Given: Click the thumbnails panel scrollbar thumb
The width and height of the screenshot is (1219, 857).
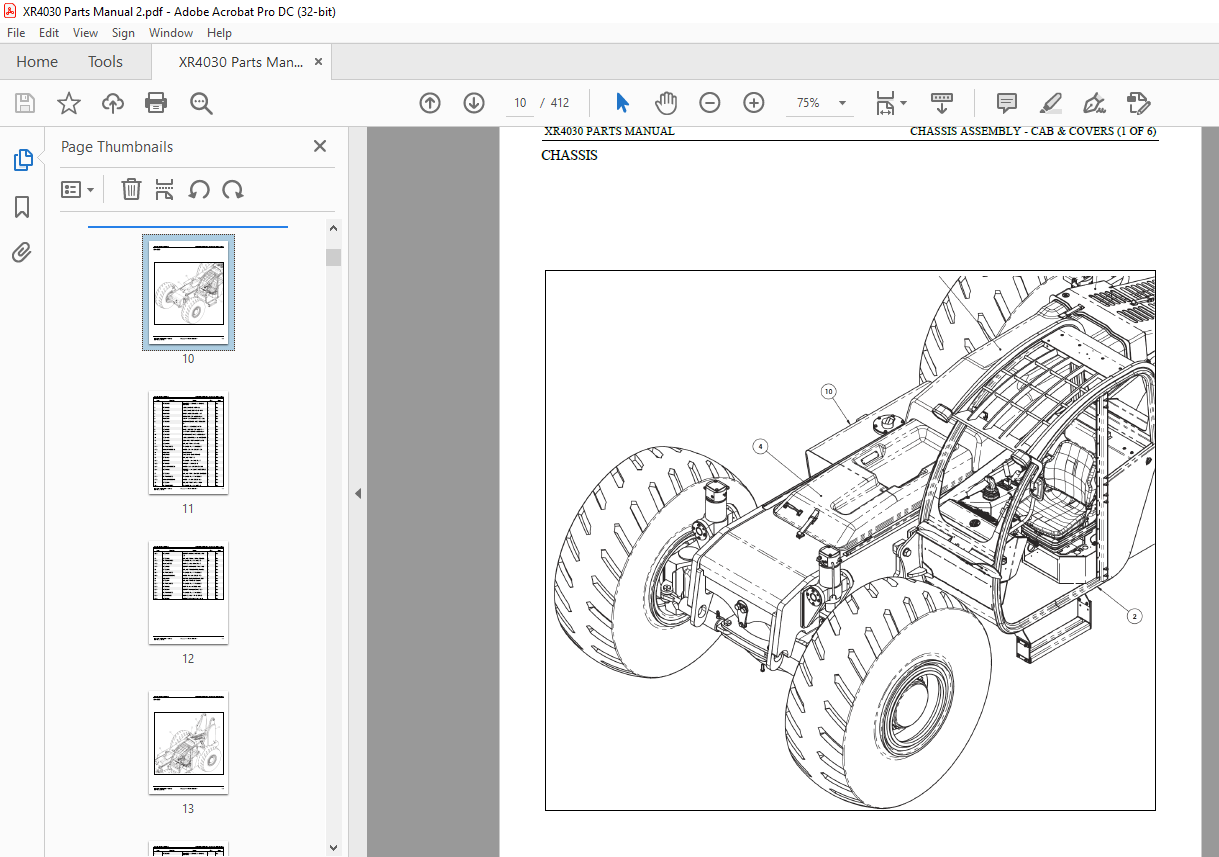Looking at the screenshot, I should [334, 257].
